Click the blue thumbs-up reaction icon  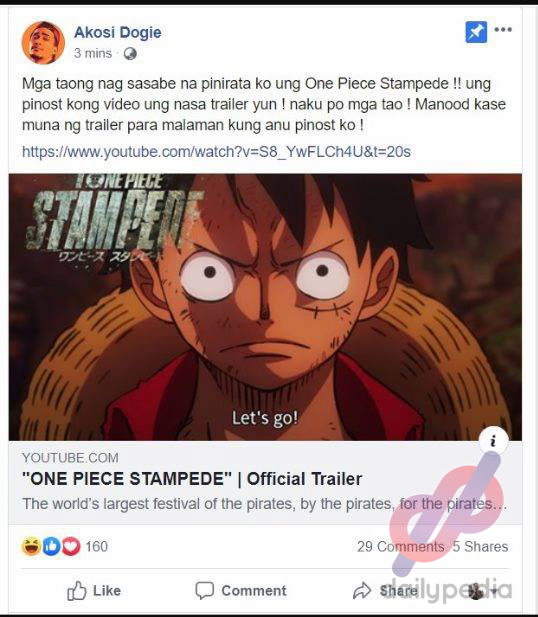(x=52, y=546)
